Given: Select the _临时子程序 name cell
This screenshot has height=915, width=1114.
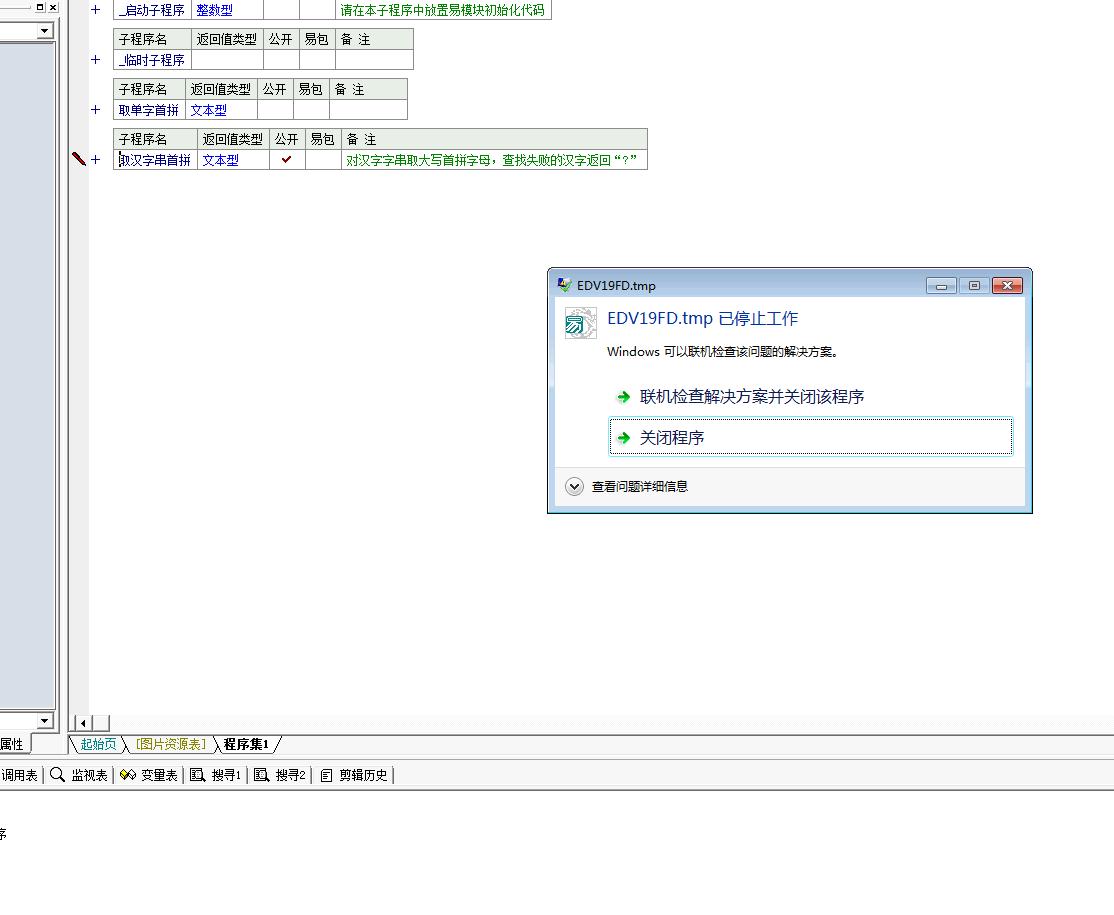Looking at the screenshot, I should [152, 60].
